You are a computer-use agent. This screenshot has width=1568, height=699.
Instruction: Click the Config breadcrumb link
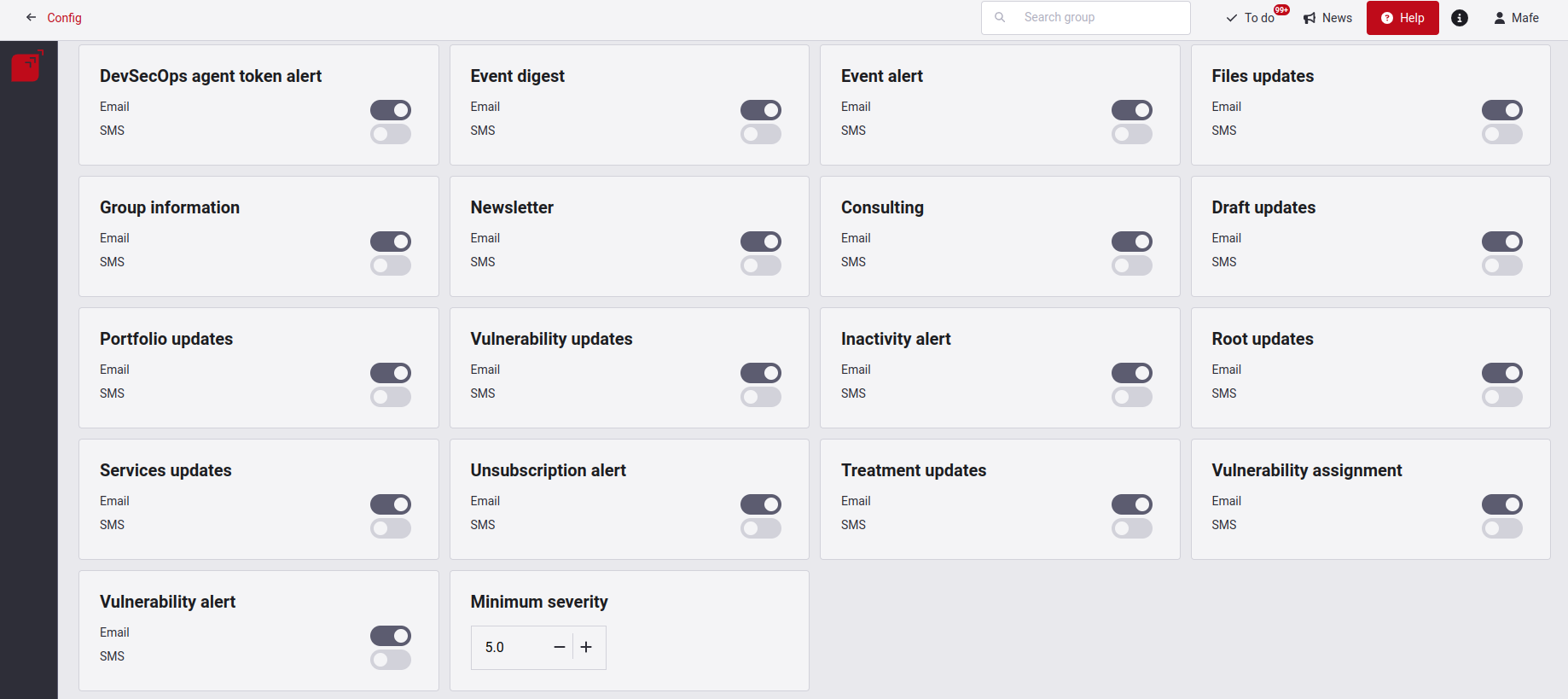64,17
